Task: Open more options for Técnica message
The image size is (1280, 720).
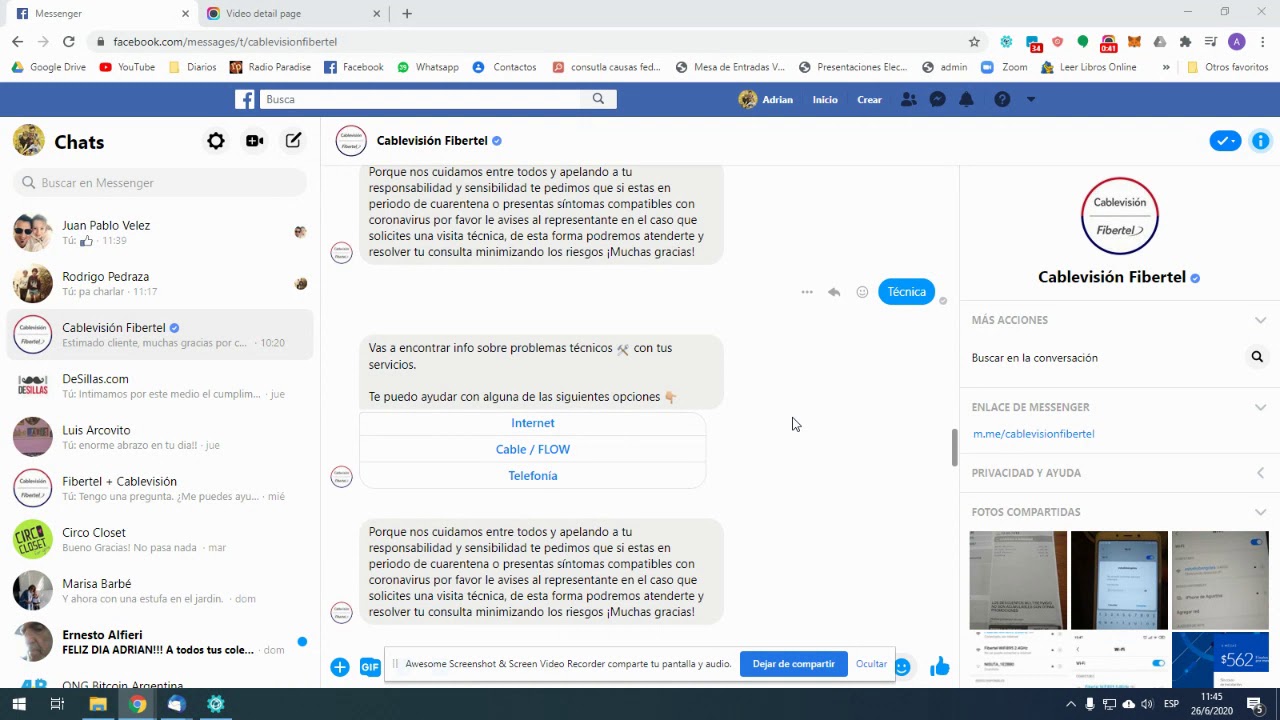Action: pos(807,292)
